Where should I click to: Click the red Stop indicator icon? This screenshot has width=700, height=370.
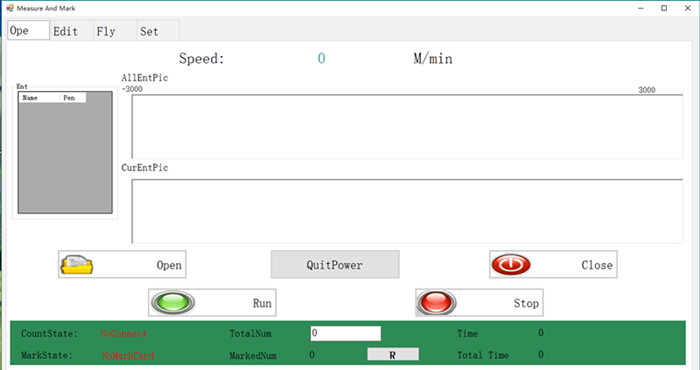[x=437, y=302]
